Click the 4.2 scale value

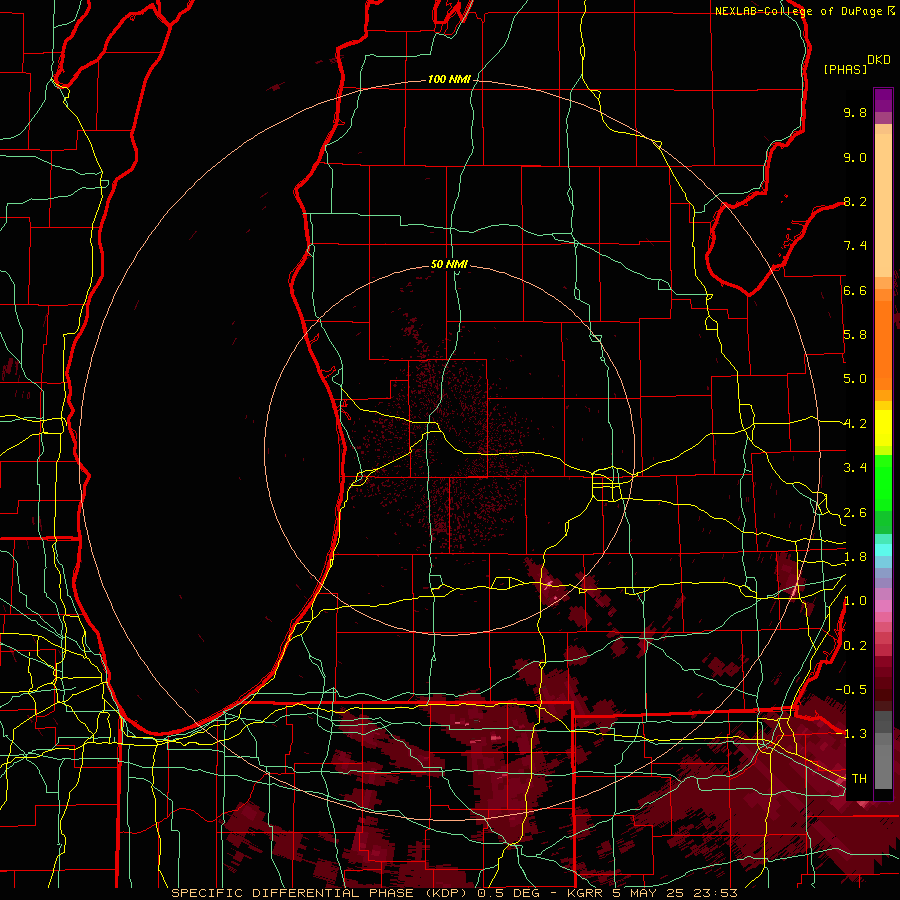click(x=855, y=424)
